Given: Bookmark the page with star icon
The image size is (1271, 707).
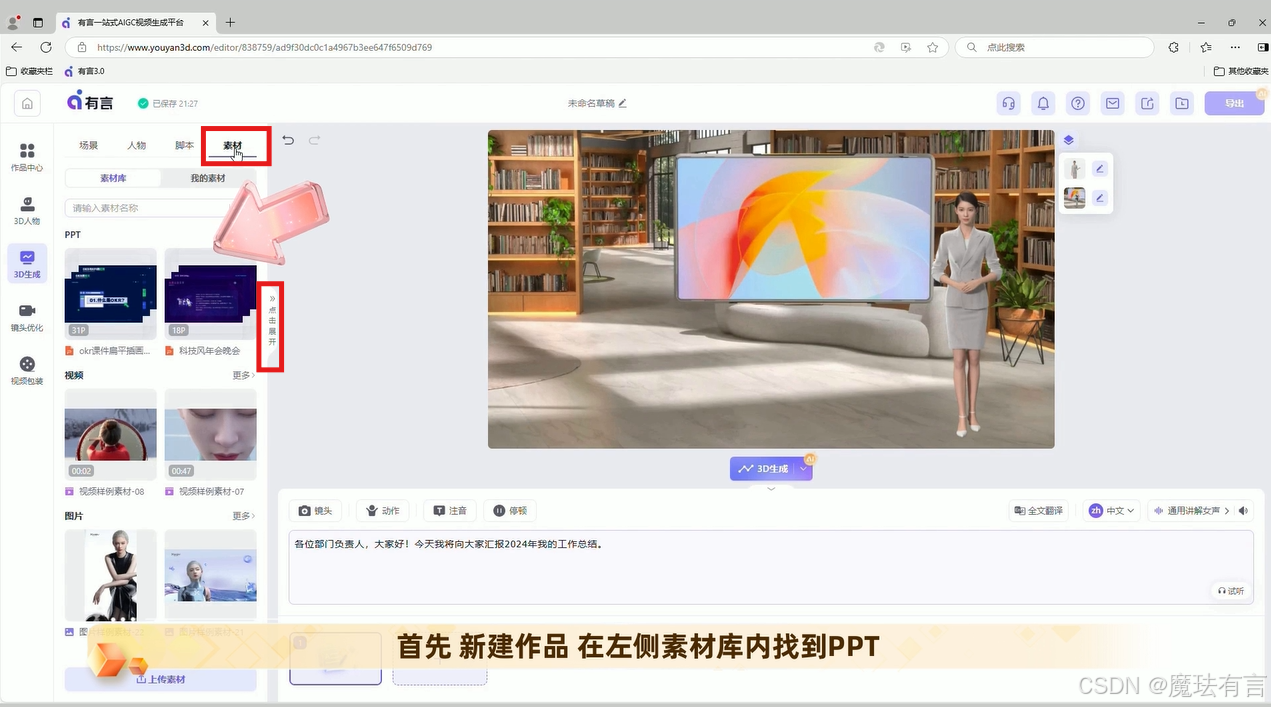Looking at the screenshot, I should tap(932, 47).
